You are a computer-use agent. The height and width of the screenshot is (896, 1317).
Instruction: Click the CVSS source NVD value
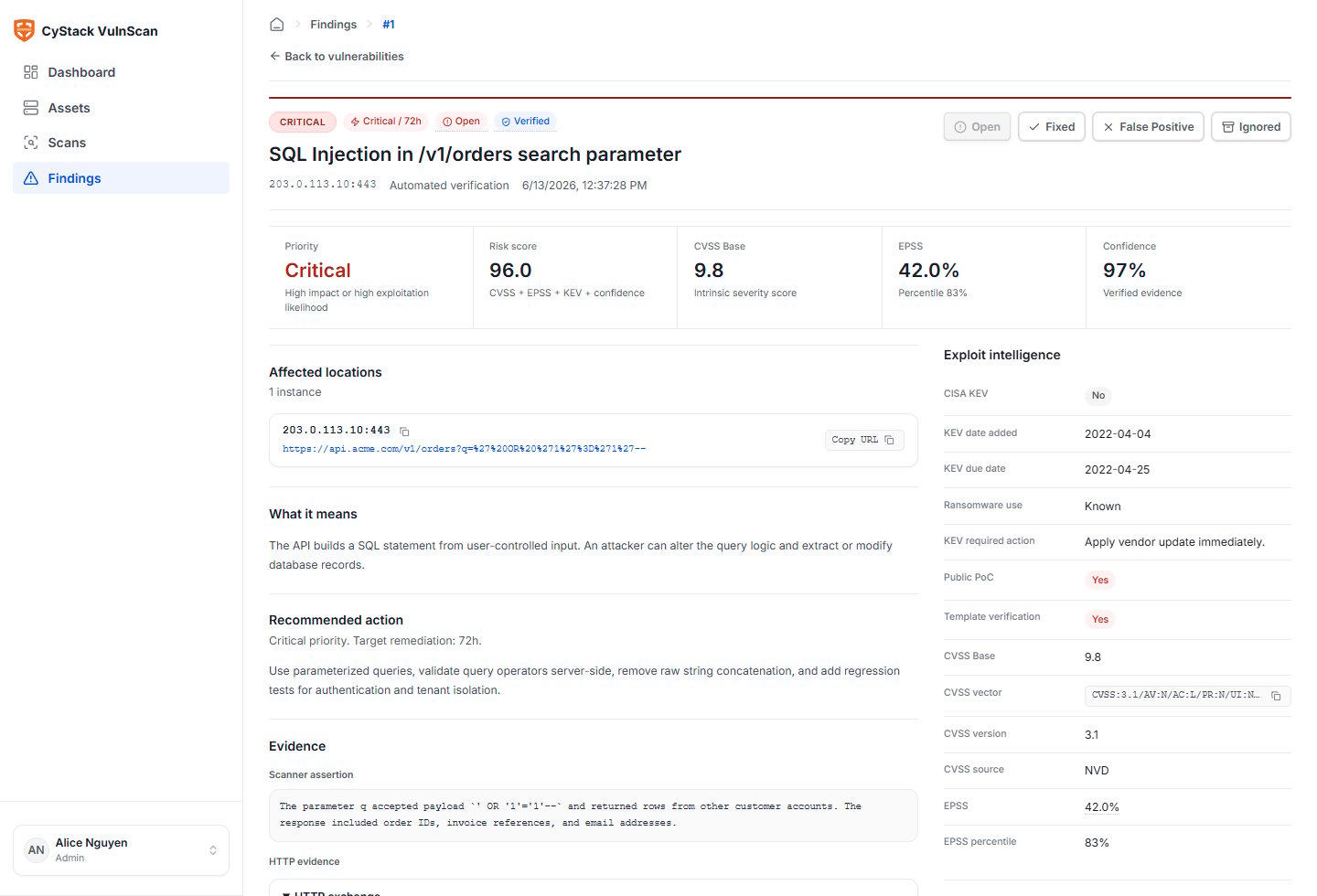pos(1097,771)
